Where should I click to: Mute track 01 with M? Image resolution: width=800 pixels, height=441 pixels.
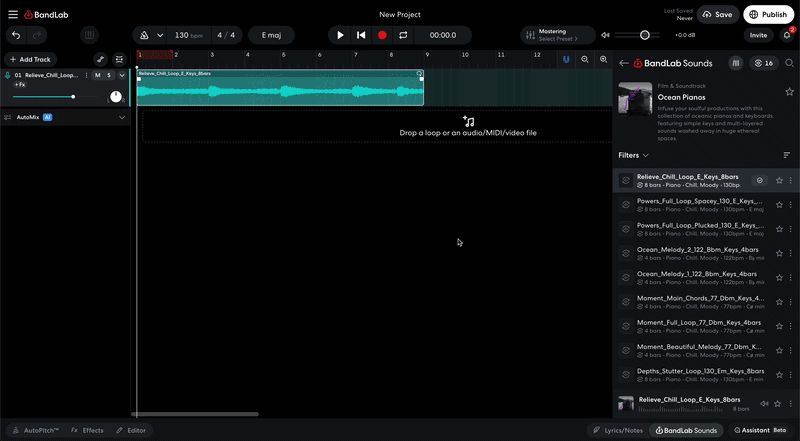click(97, 76)
